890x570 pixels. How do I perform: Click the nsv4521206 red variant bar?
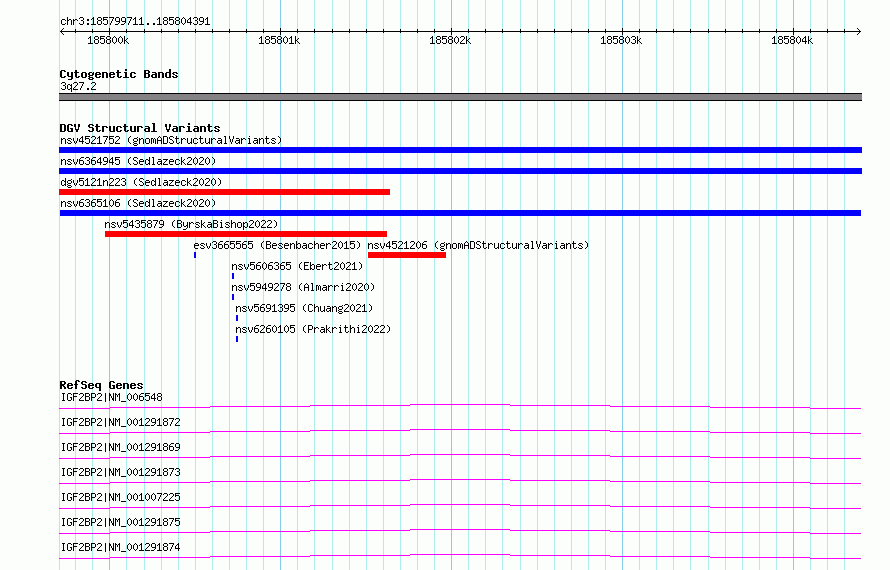pyautogui.click(x=407, y=255)
